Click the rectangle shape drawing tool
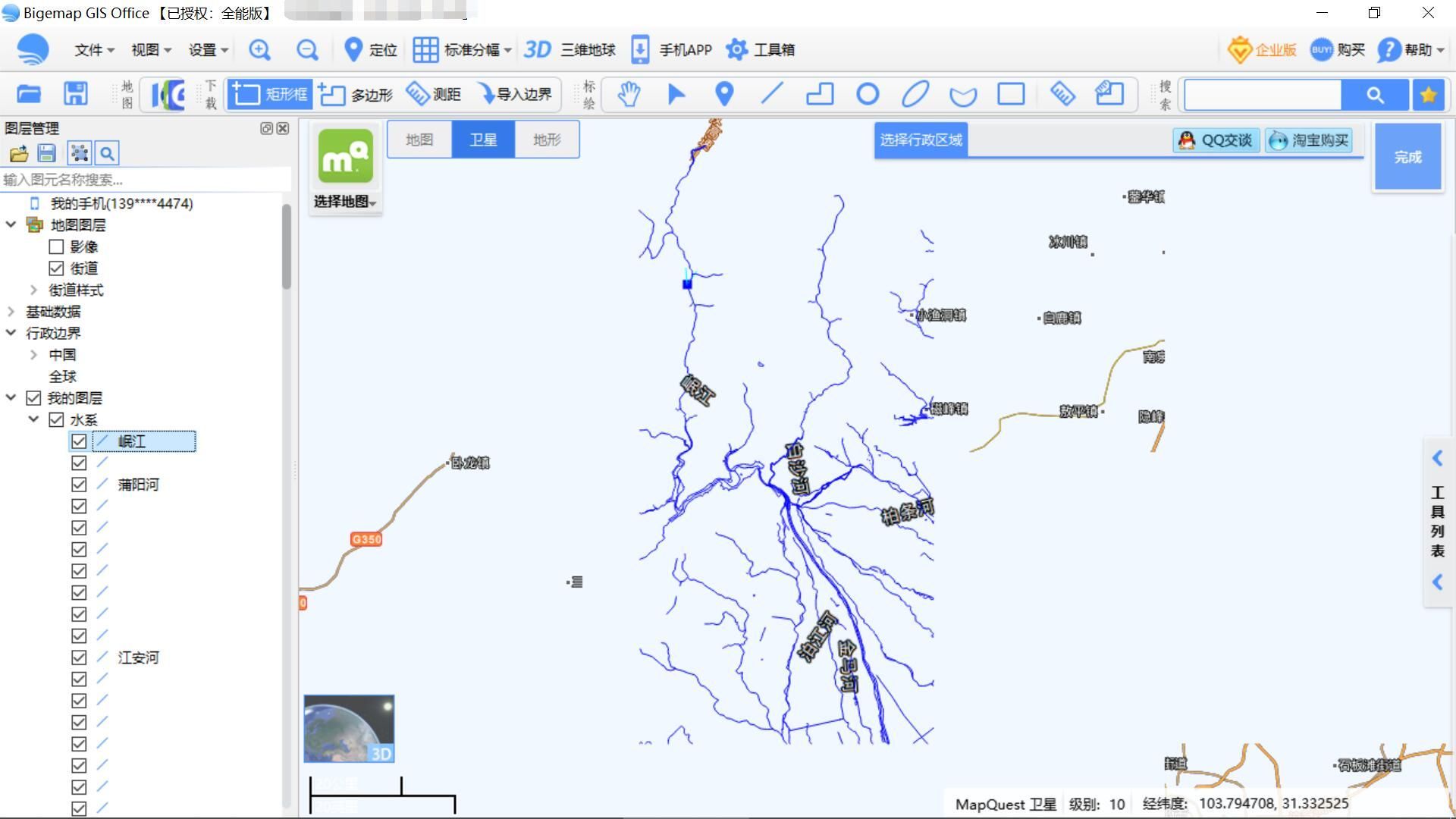 click(1011, 95)
